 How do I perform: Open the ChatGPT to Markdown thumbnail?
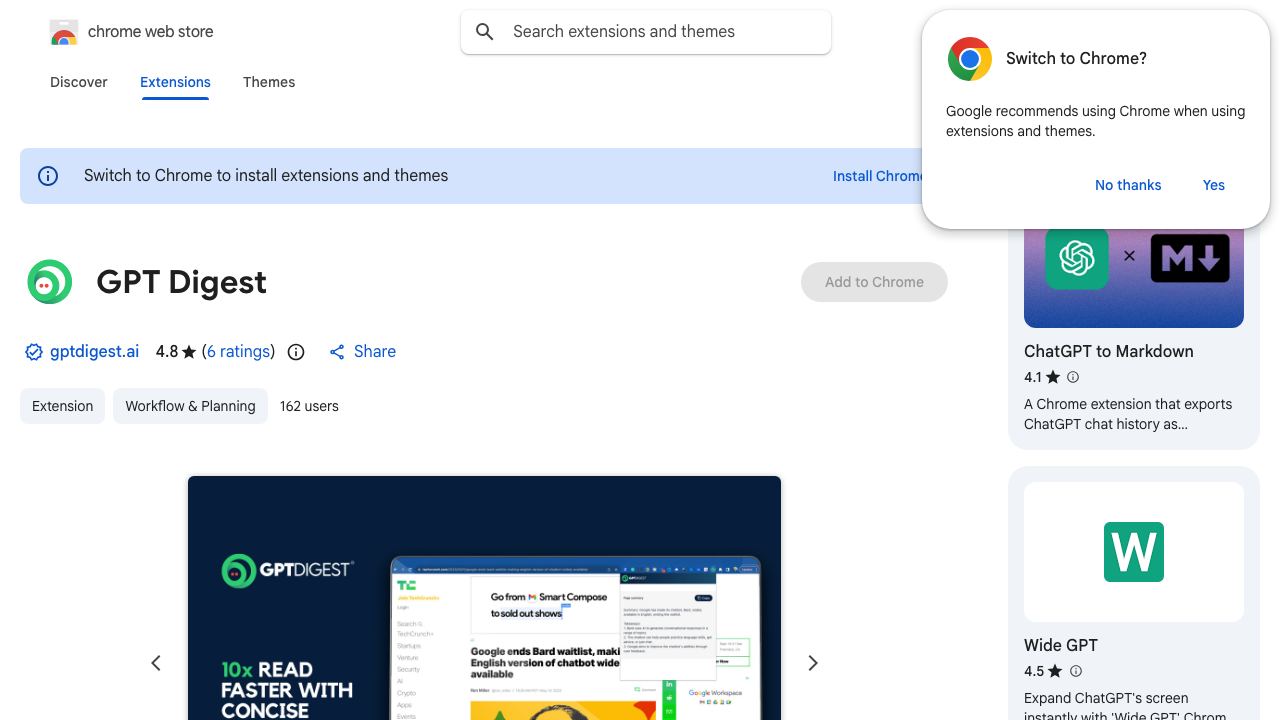(1134, 277)
